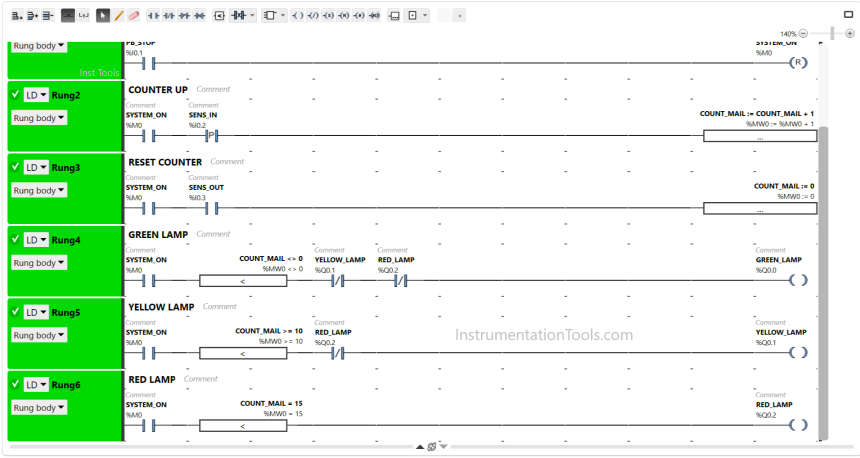Select the SYSTEM_ON reset coil at the top
Screen dimensions: 860x458
[798, 63]
